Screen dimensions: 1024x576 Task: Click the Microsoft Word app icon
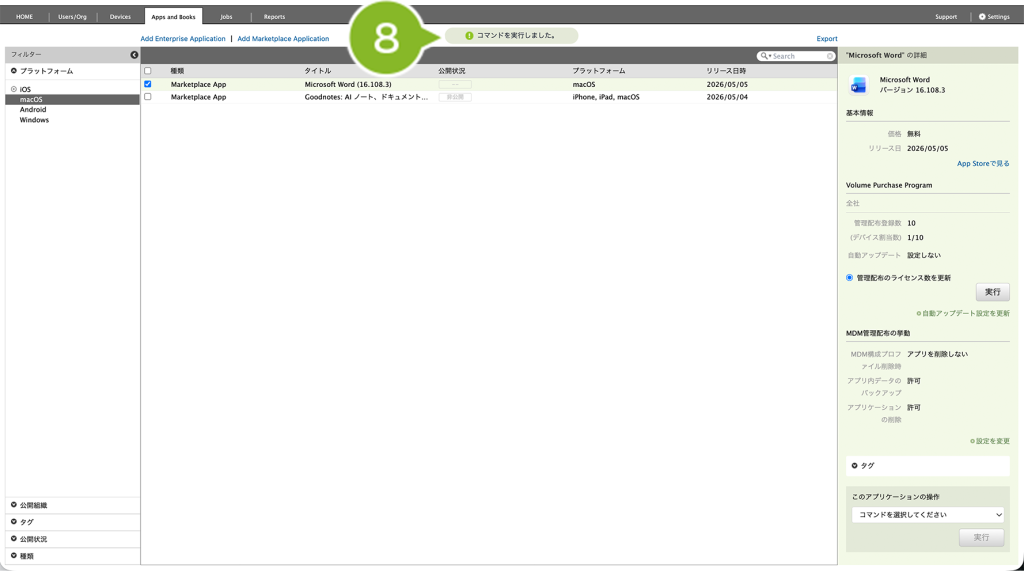point(858,85)
